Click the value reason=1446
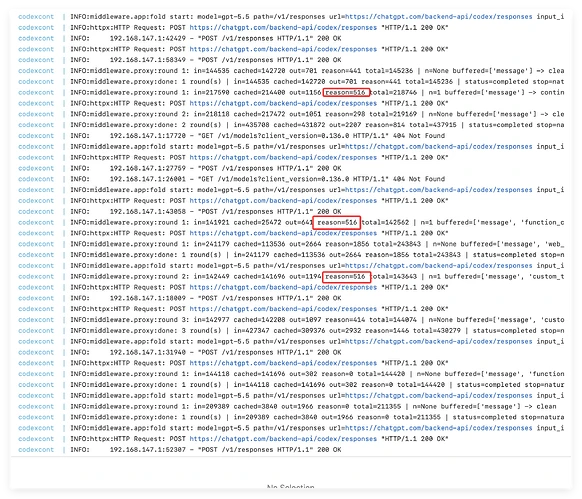 387,330
